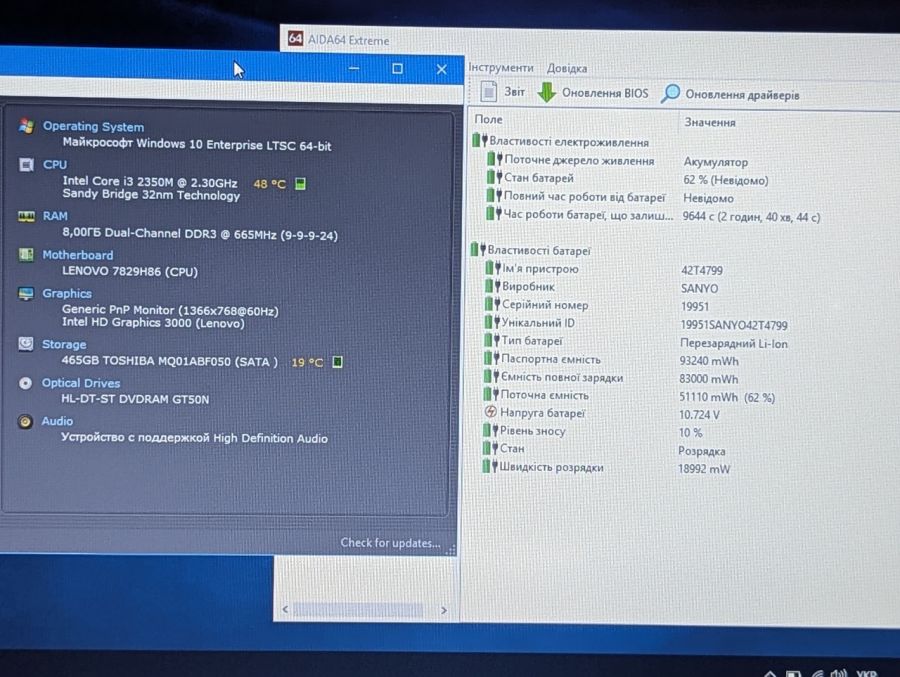This screenshot has height=677, width=900.
Task: Maximize the Speccy window
Action: point(397,69)
